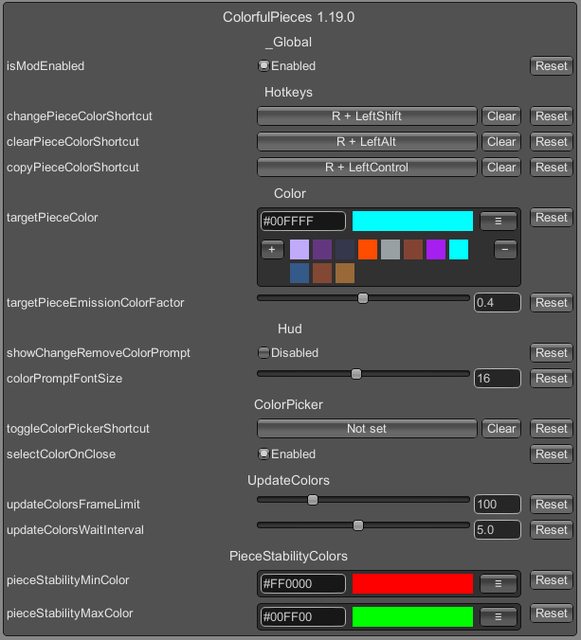Toggle isModEnabled checkbox

pos(264,66)
